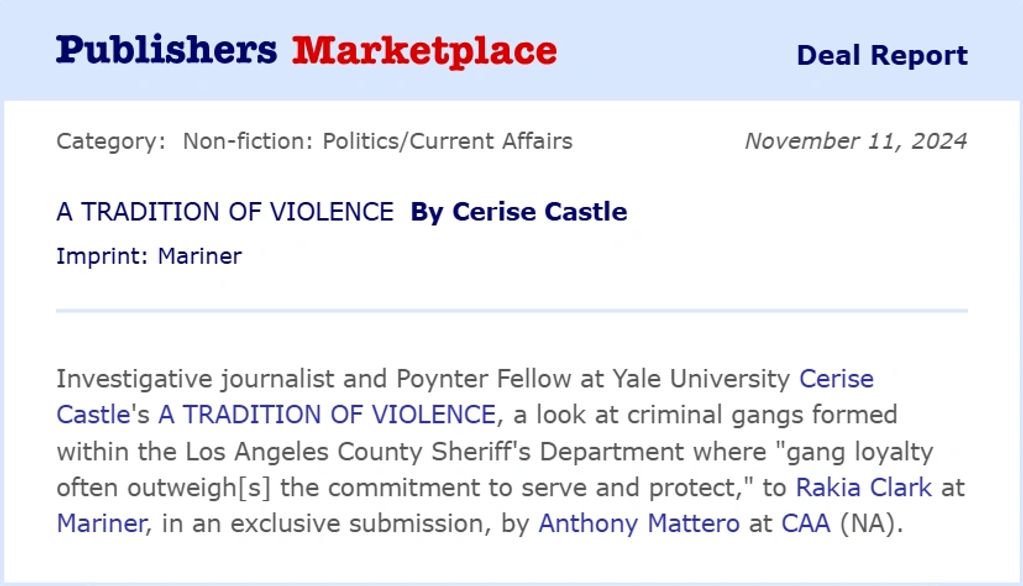Screen dimensions: 1023x586
Task: Click the November 11, 2024 date
Action: tap(855, 141)
